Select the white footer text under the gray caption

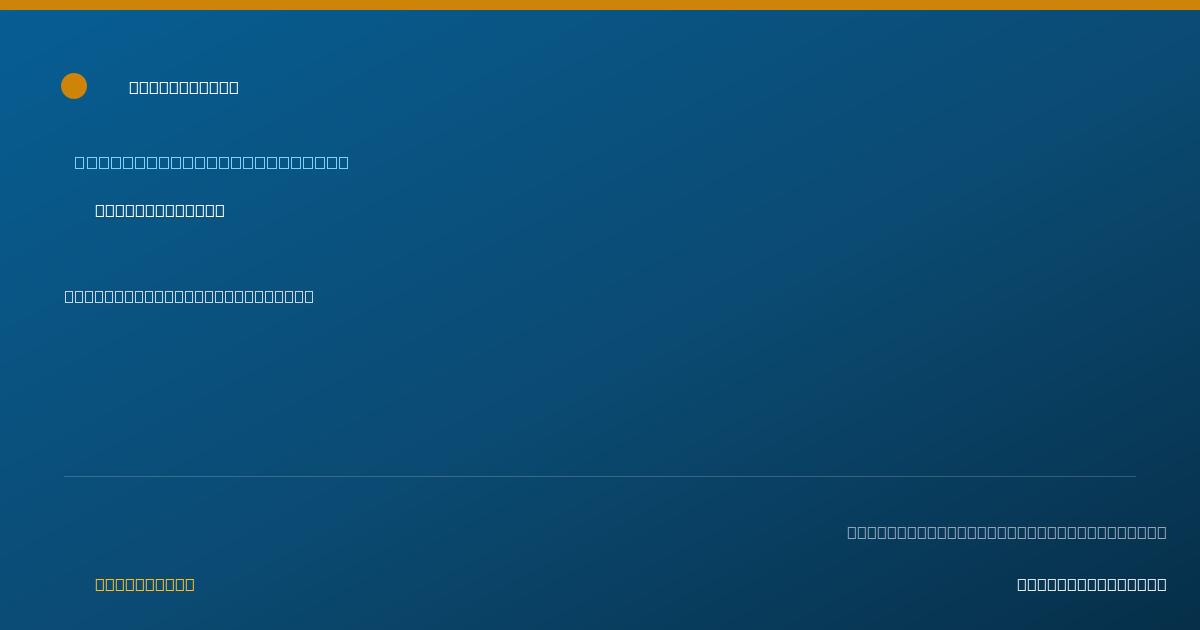[1092, 584]
